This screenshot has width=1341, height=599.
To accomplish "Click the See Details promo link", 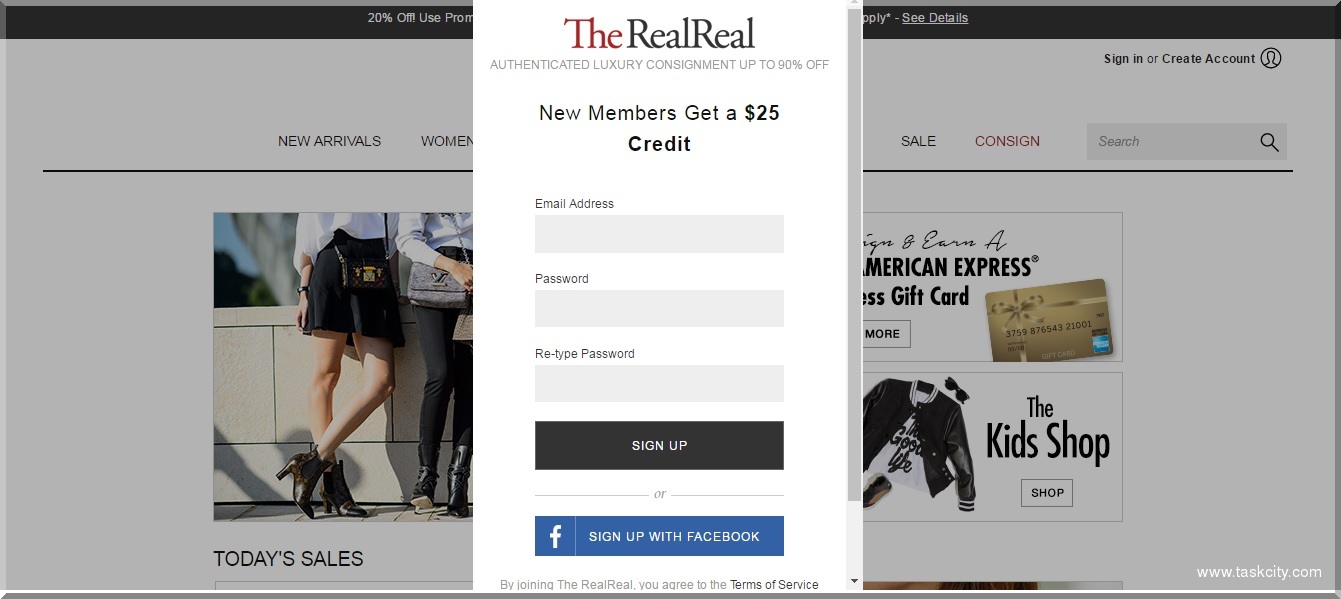I will click(x=935, y=18).
